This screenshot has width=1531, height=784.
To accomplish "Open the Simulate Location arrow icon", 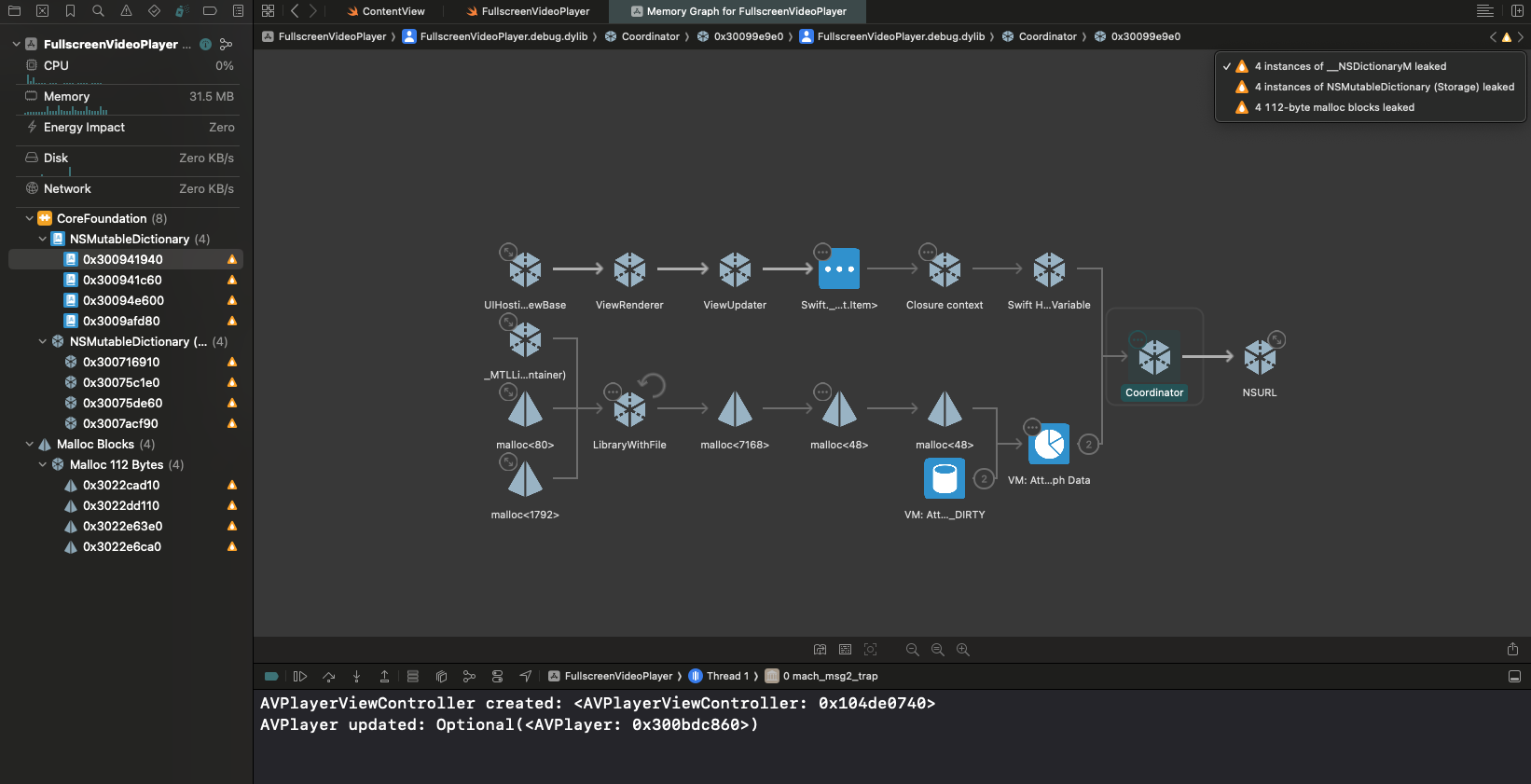I will tap(526, 676).
